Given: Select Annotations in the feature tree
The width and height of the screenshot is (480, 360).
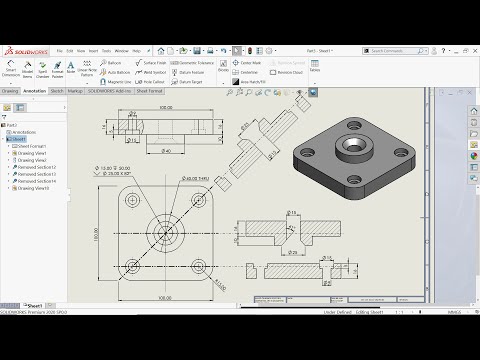Looking at the screenshot, I should (x=21, y=132).
